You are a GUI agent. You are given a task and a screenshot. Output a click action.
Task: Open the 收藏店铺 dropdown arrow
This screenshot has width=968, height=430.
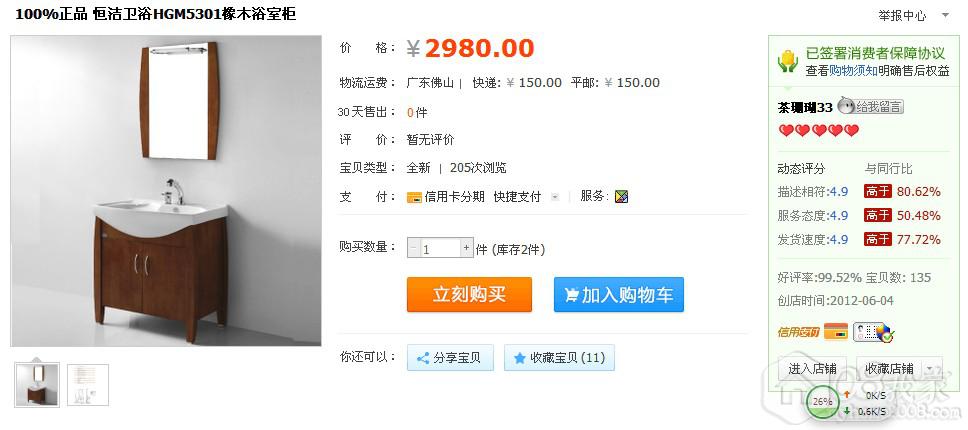930,369
